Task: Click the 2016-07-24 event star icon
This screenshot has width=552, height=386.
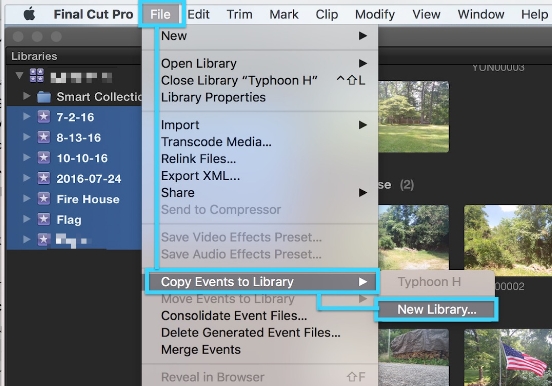Action: [x=44, y=179]
